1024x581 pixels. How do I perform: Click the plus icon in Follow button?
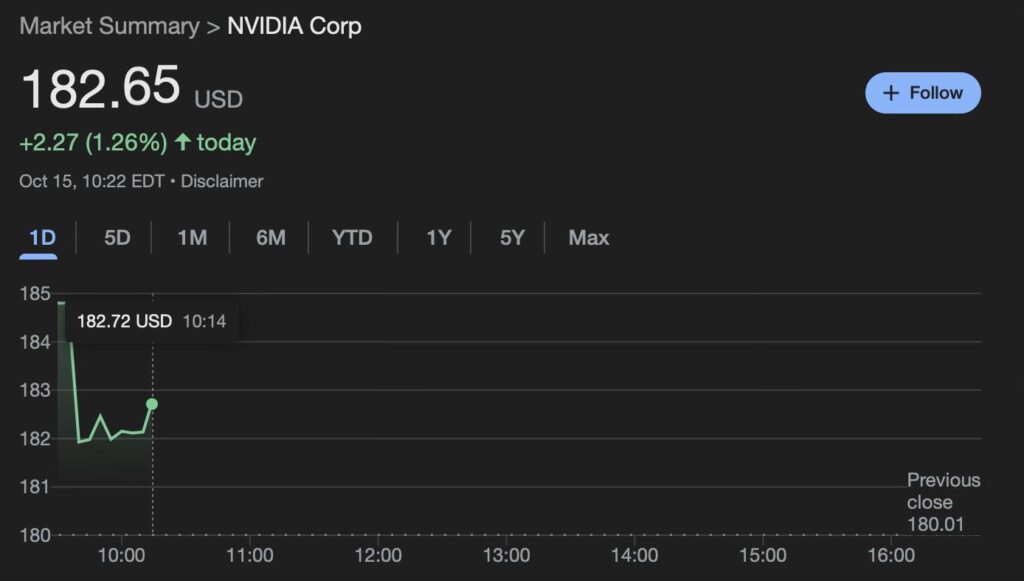[x=891, y=93]
